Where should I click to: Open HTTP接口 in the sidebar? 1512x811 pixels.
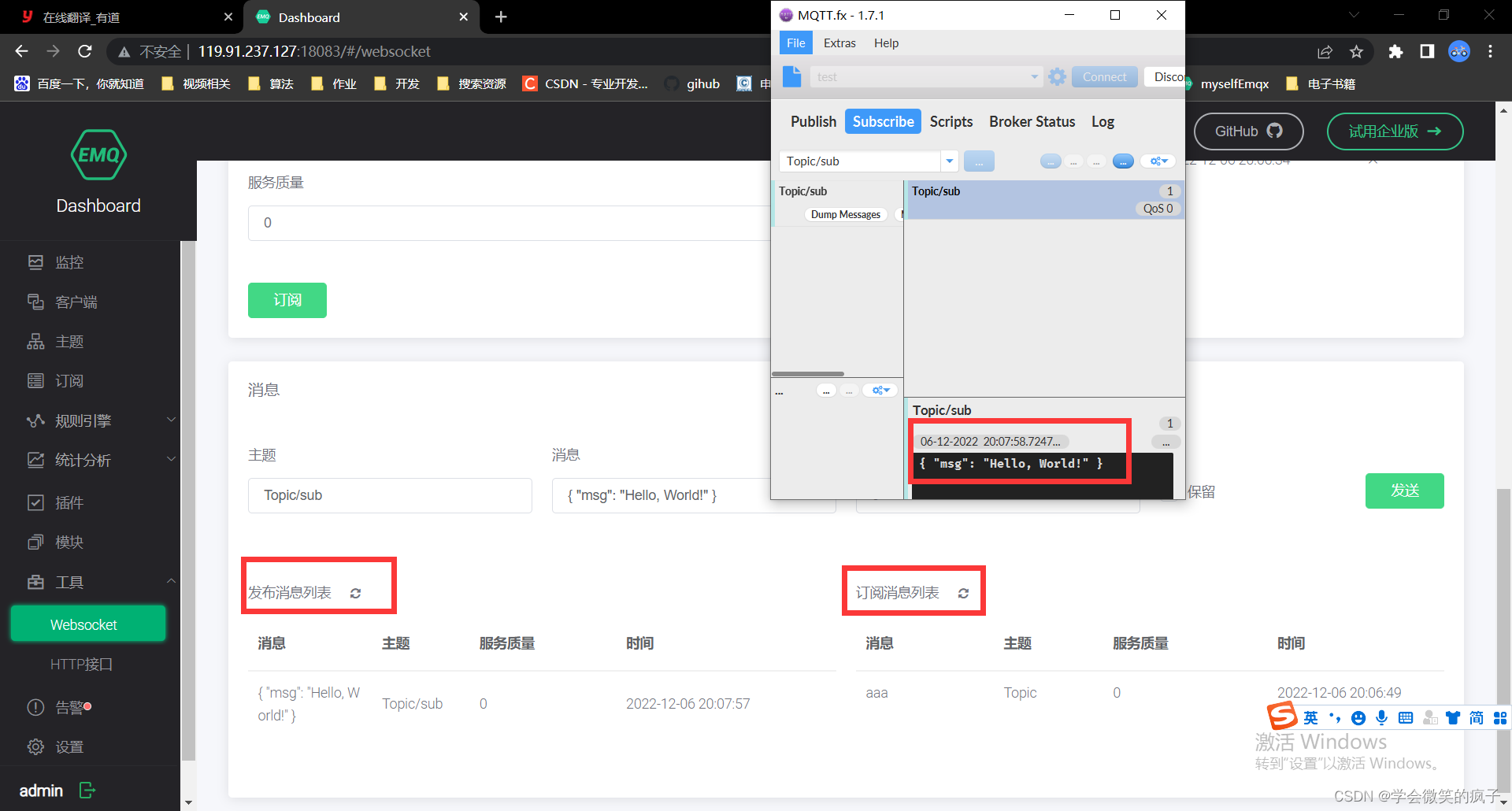point(82,665)
